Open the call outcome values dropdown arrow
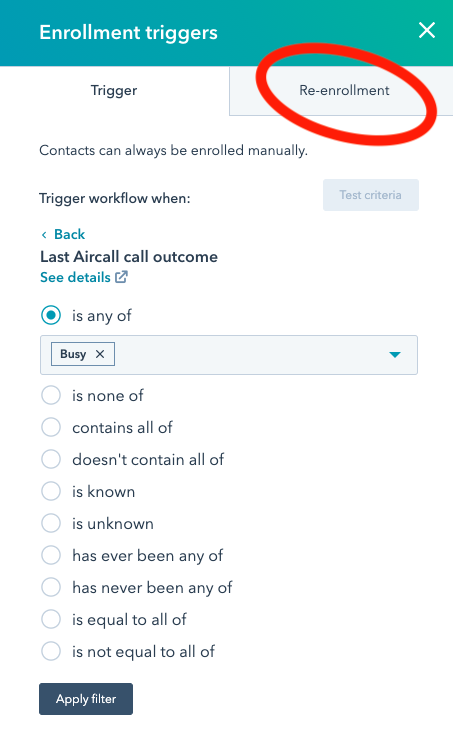Viewport: 453px width, 736px height. tap(395, 355)
